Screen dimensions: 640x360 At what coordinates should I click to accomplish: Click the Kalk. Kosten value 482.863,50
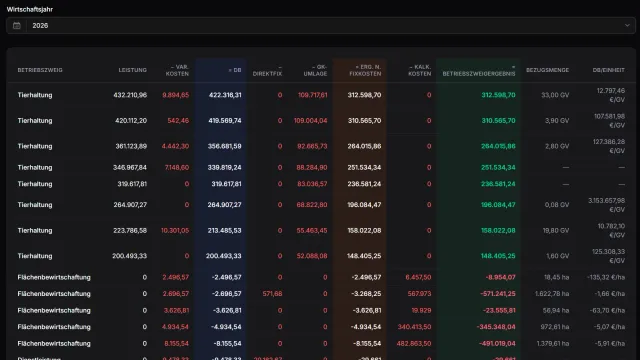coord(414,344)
